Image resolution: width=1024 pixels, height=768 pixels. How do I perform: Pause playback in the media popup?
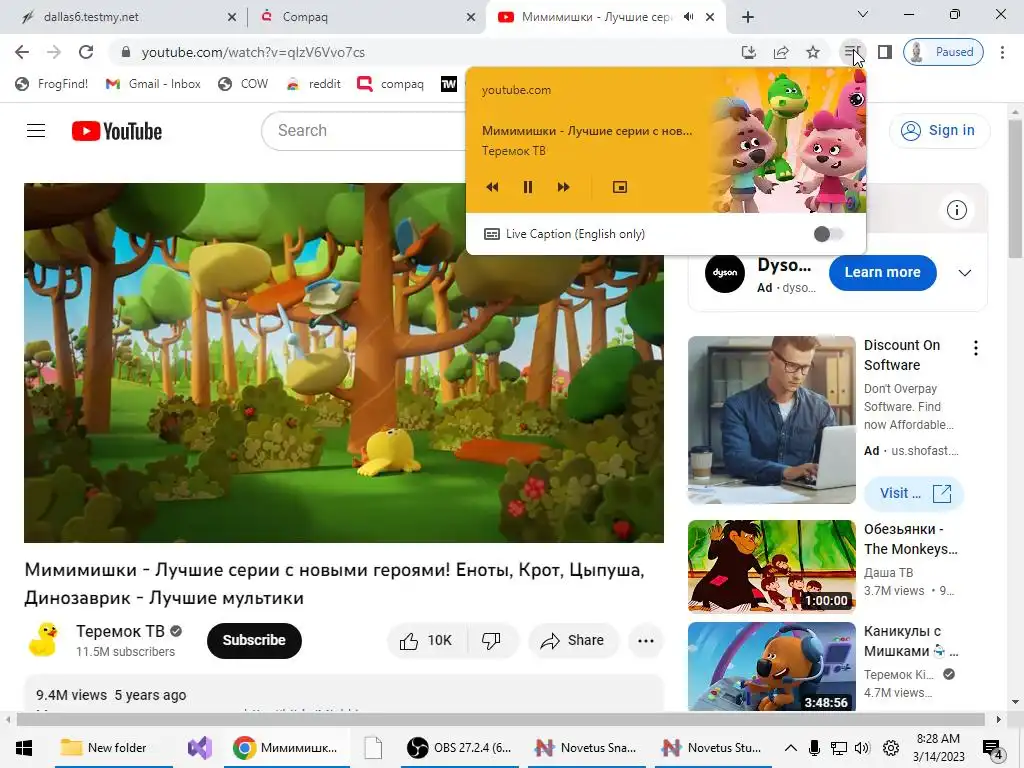(528, 187)
